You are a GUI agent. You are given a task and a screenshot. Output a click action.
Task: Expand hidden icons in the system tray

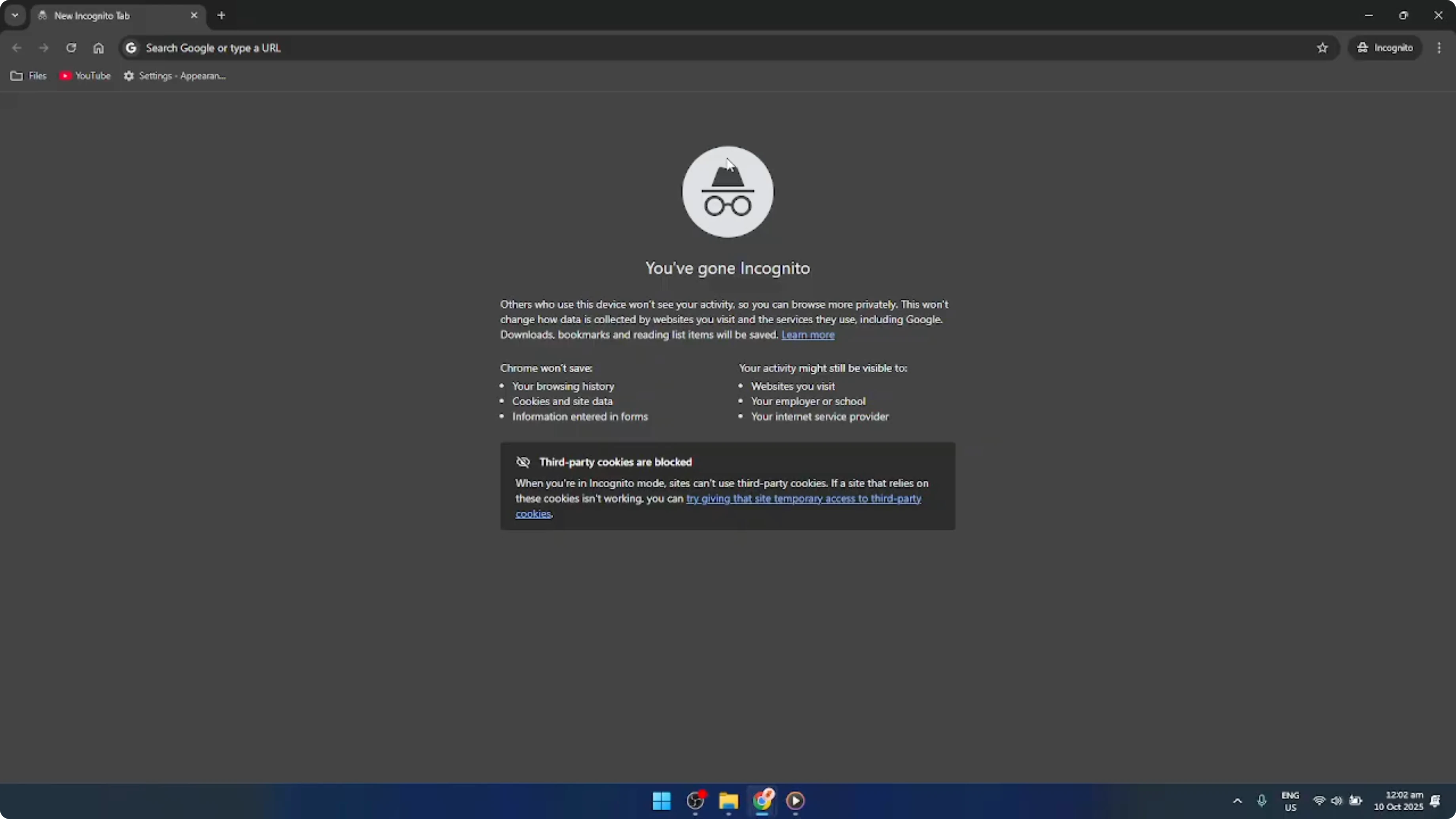pos(1237,802)
